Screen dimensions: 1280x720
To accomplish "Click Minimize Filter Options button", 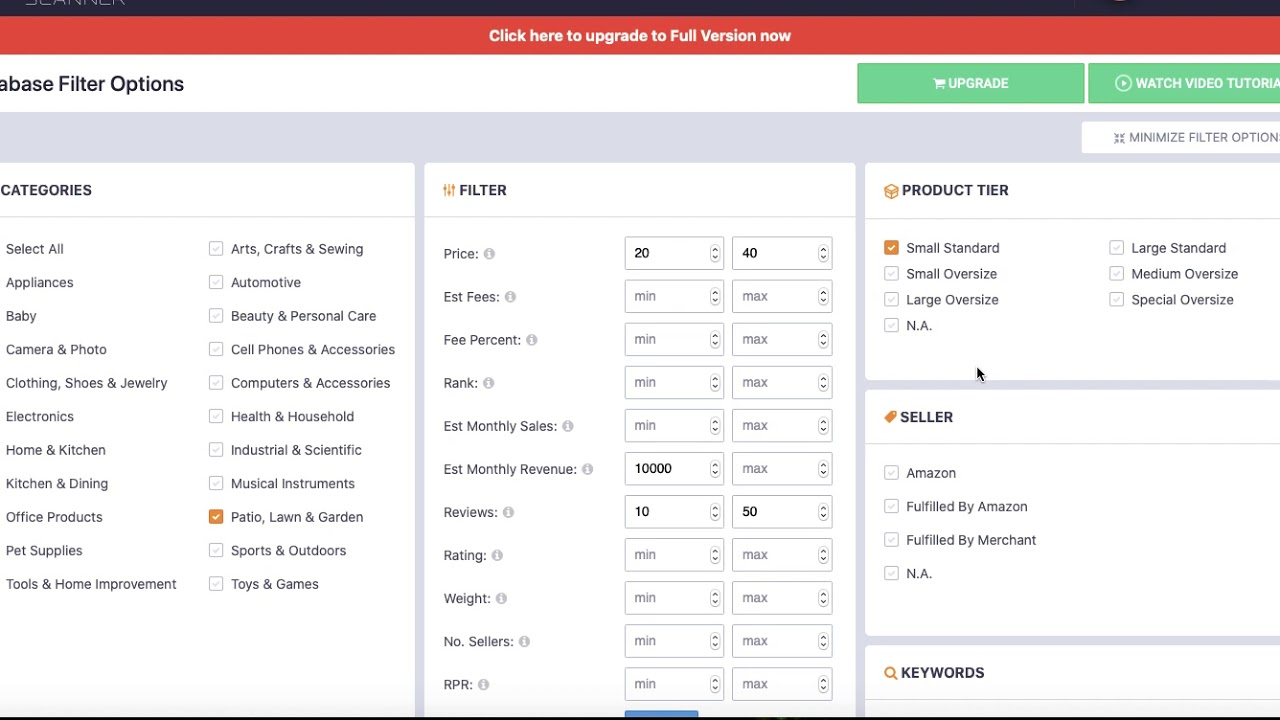I will (x=1181, y=138).
